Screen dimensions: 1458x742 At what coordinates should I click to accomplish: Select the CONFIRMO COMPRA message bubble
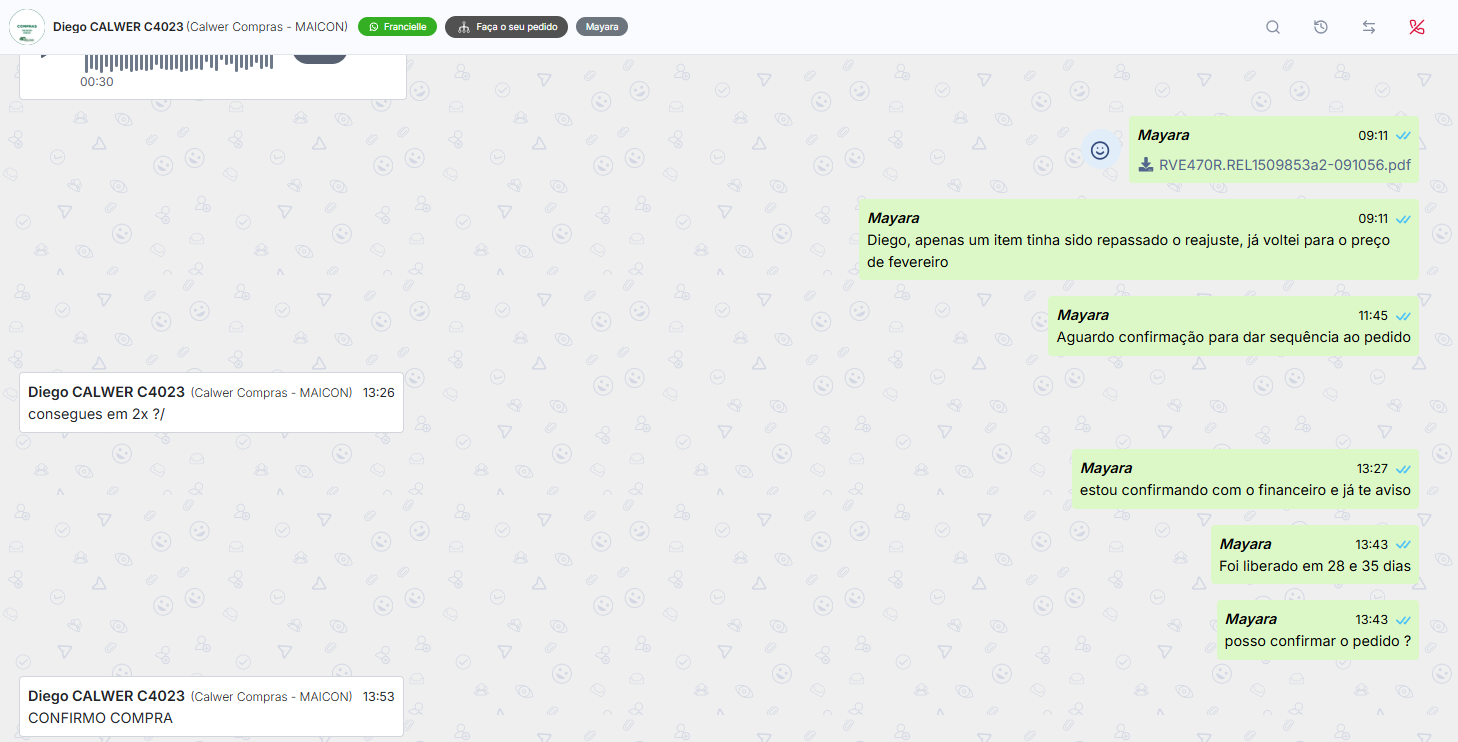click(x=211, y=707)
